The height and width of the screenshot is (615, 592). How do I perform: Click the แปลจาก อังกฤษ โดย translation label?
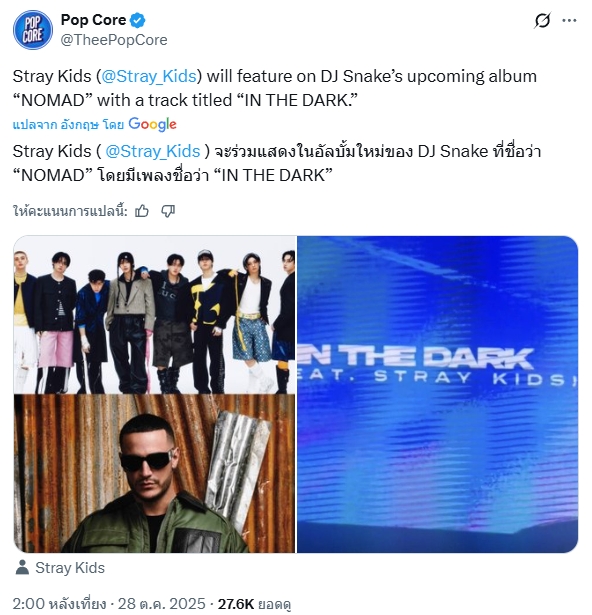pos(68,125)
